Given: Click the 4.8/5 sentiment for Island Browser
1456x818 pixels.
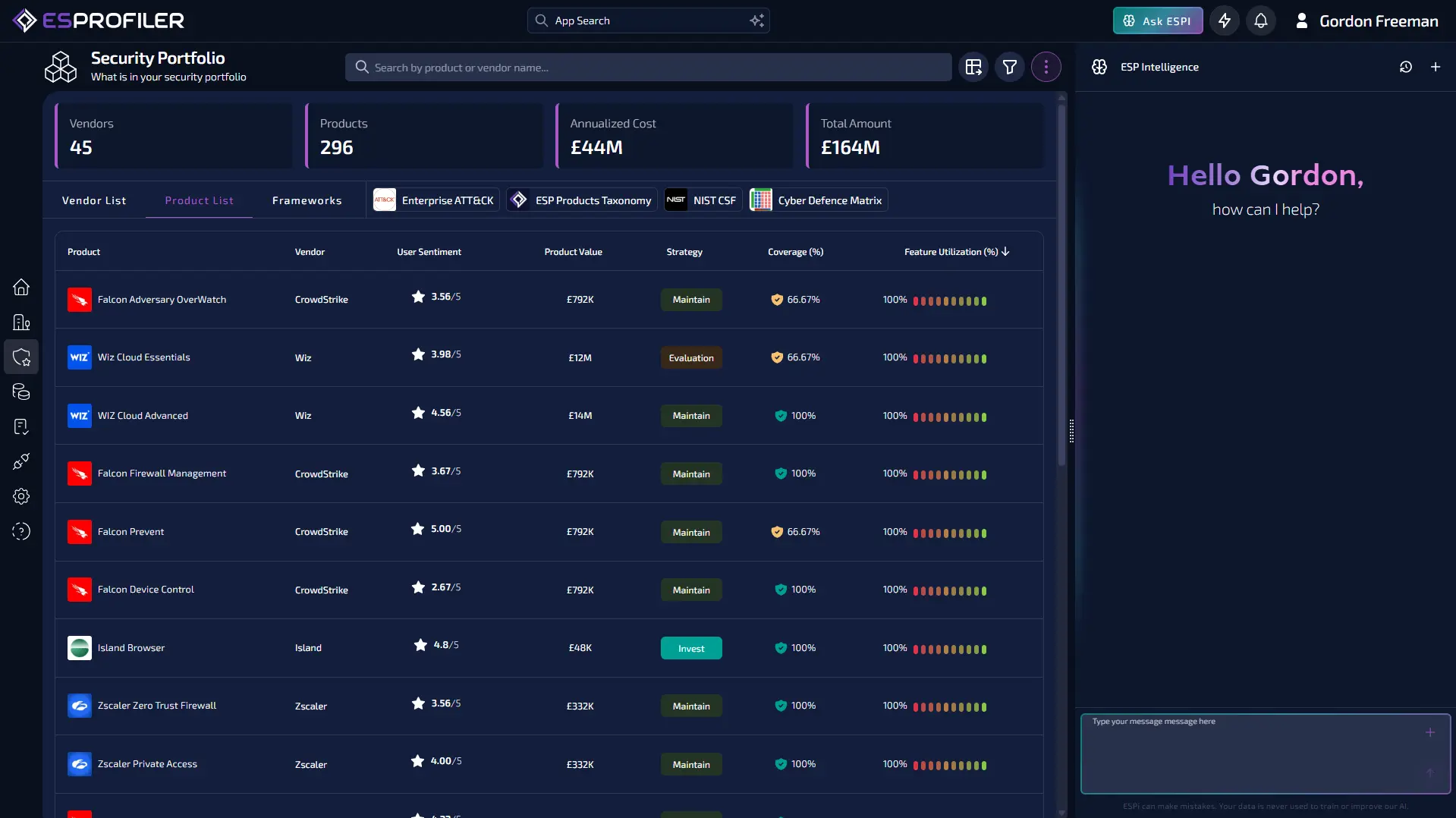Looking at the screenshot, I should (436, 645).
